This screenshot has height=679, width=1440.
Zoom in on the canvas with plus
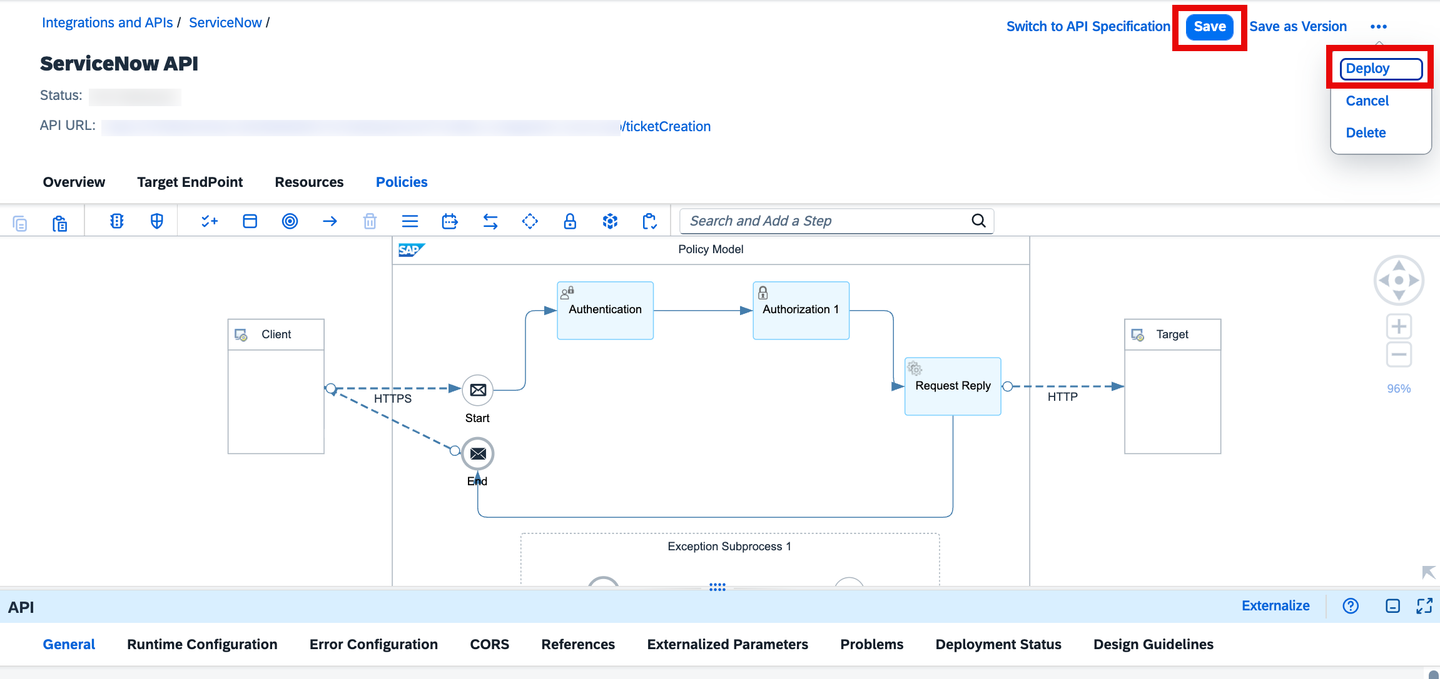pyautogui.click(x=1399, y=326)
